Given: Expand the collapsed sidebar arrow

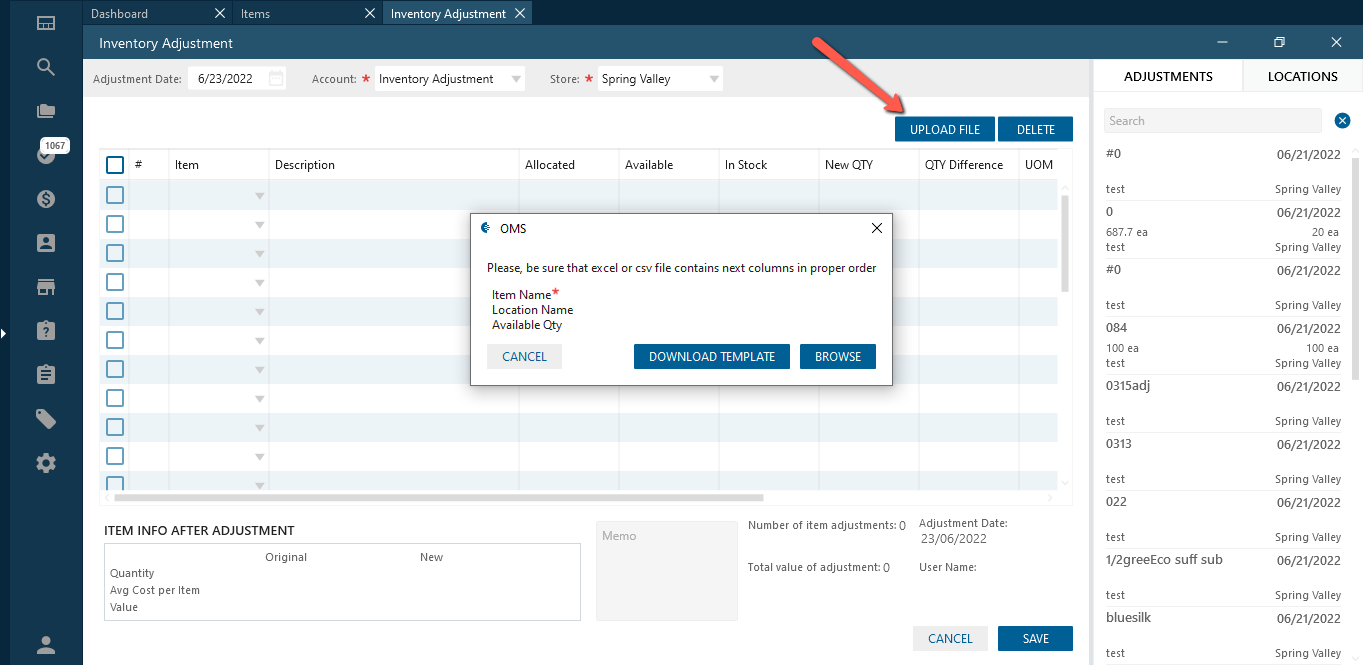Looking at the screenshot, I should (4, 333).
